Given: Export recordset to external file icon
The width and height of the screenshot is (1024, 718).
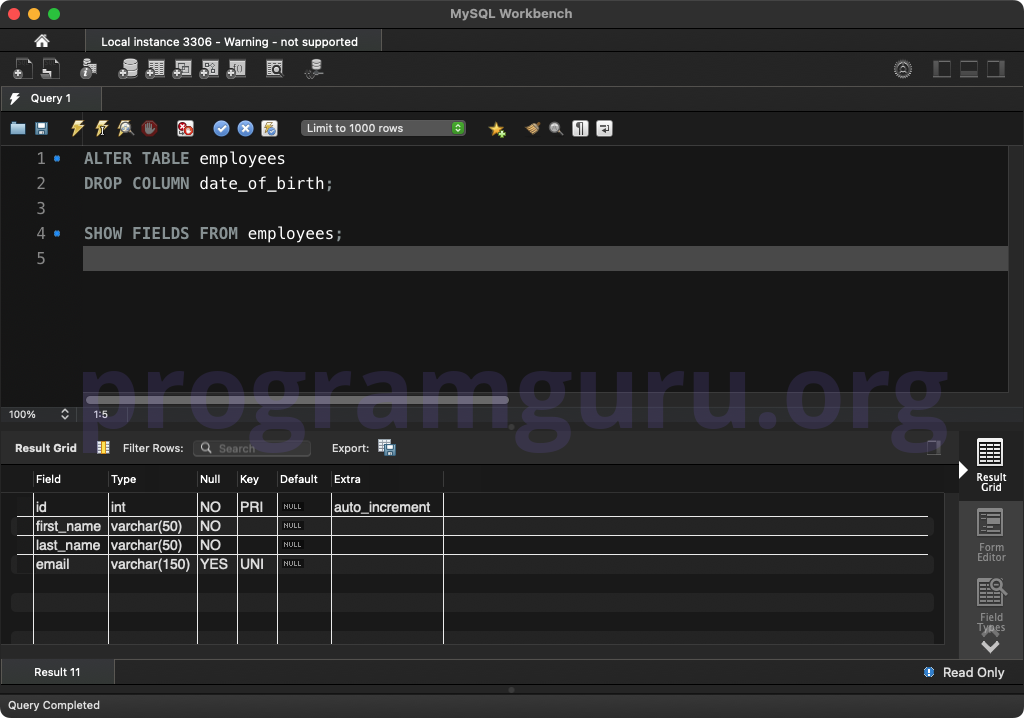Looking at the screenshot, I should click(x=387, y=448).
